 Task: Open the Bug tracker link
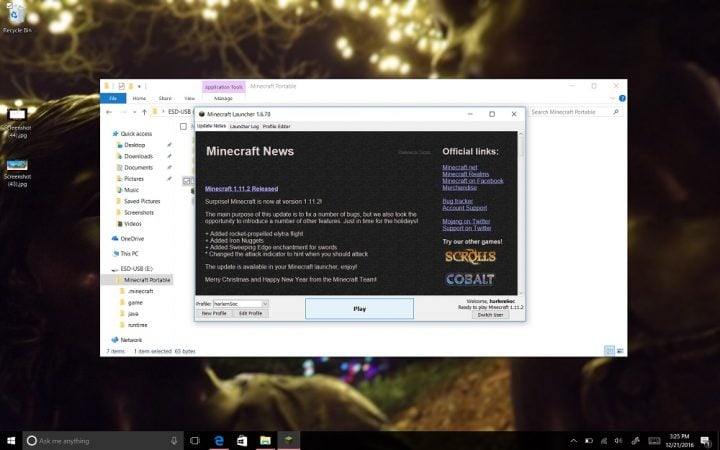point(457,201)
